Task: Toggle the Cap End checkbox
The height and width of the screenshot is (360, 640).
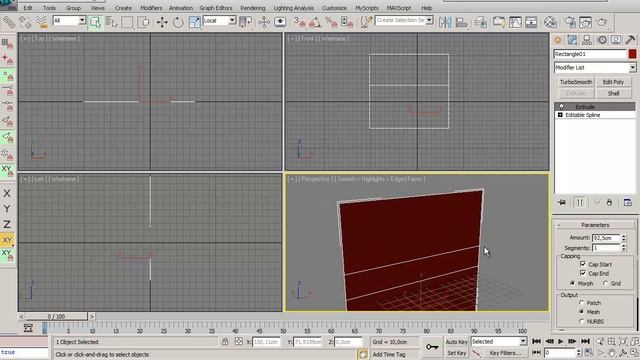Action: [x=583, y=273]
